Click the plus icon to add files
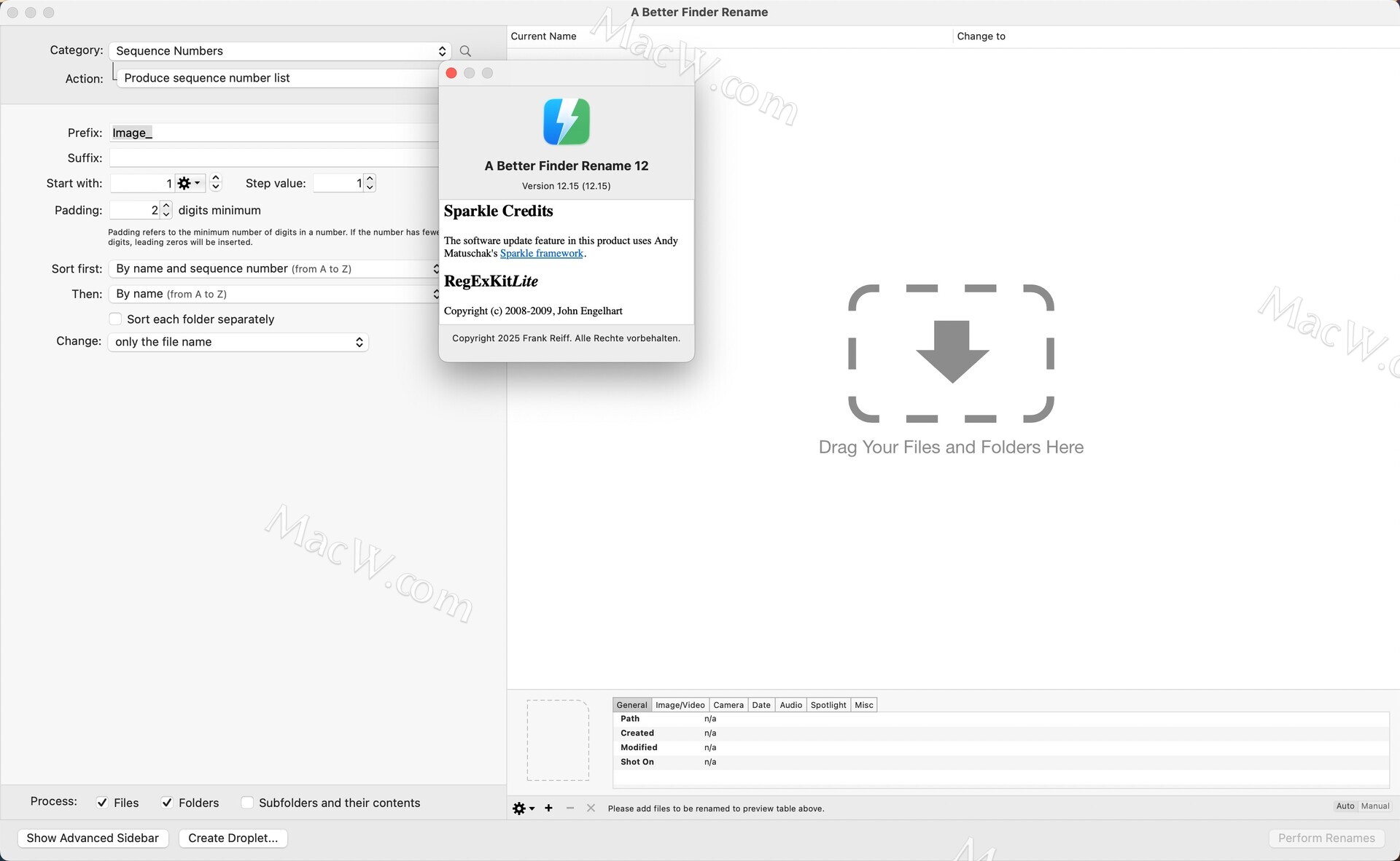 (548, 808)
